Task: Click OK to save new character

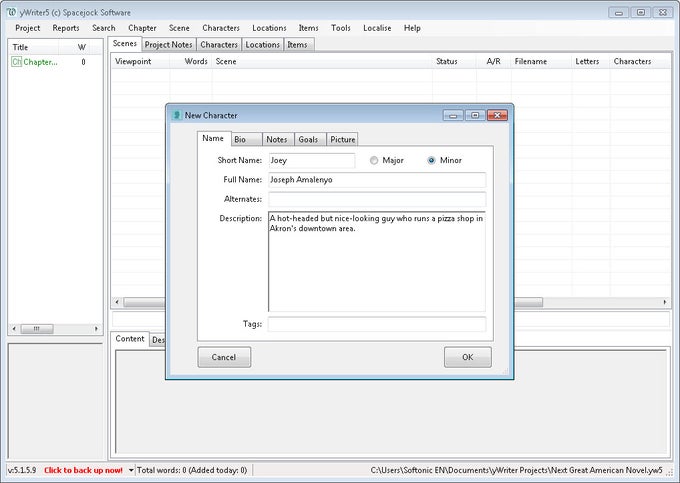Action: tap(468, 357)
